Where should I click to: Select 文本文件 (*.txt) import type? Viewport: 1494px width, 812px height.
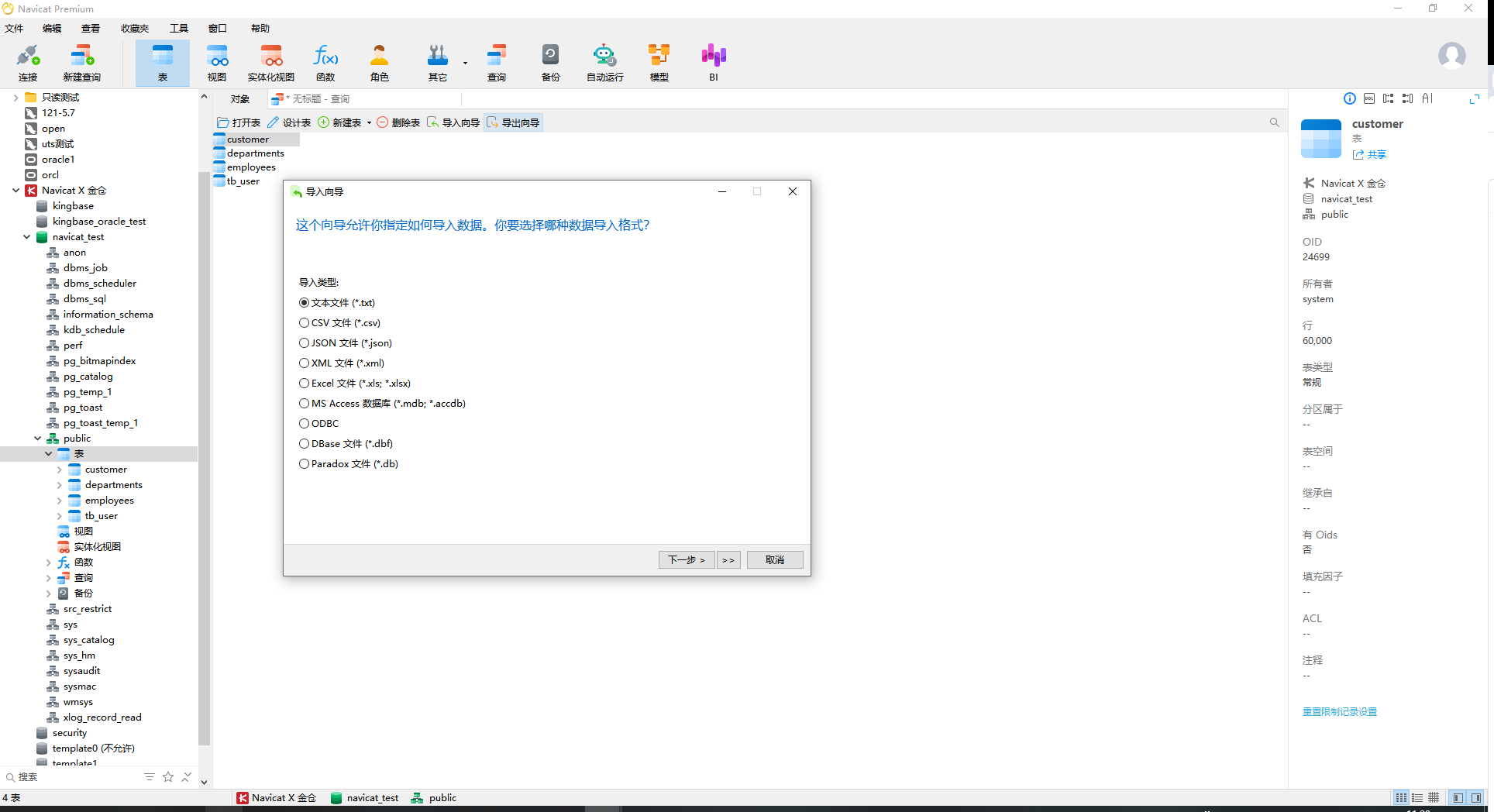tap(337, 303)
